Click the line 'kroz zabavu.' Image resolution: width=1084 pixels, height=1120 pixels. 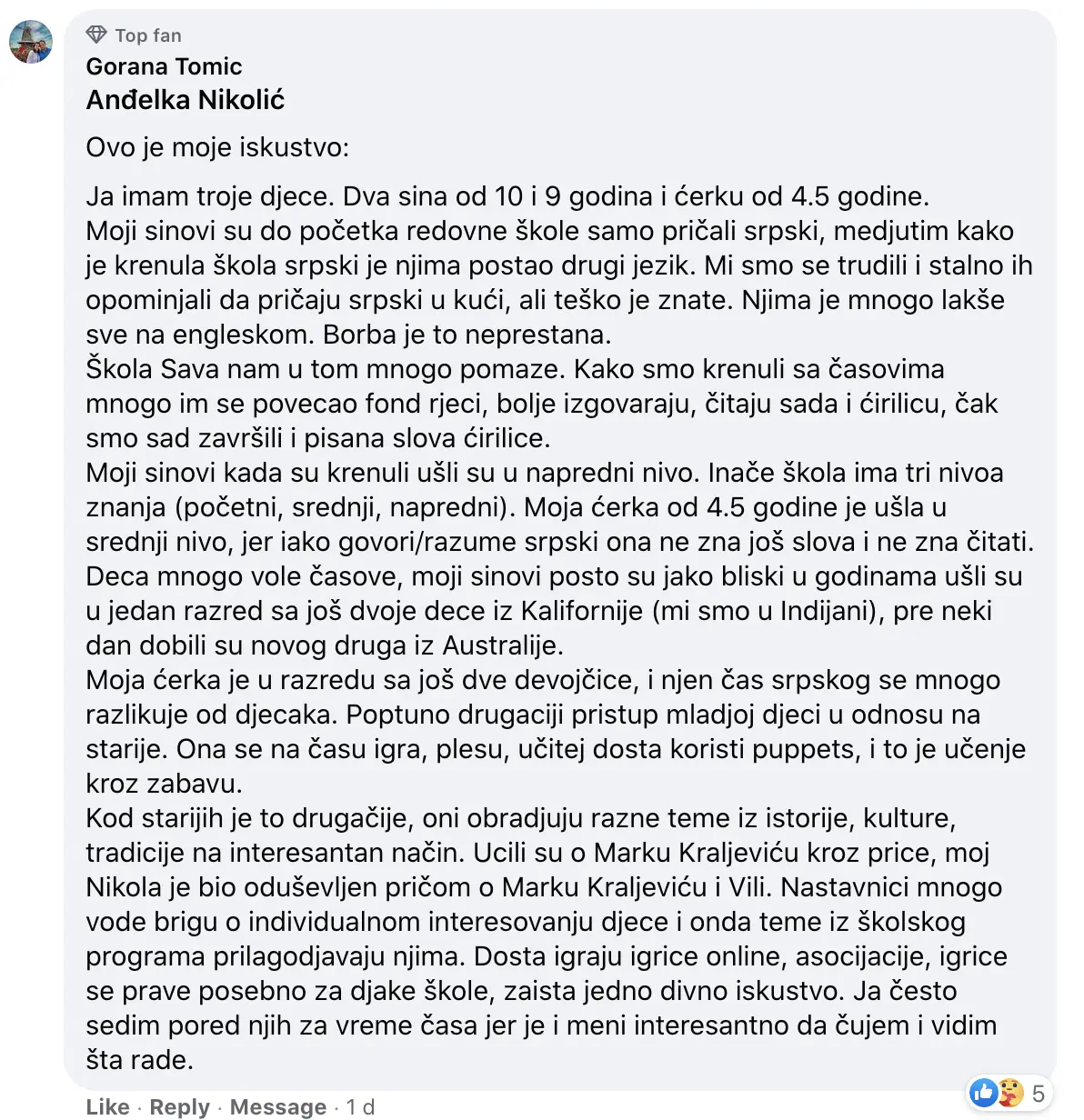pyautogui.click(x=164, y=784)
